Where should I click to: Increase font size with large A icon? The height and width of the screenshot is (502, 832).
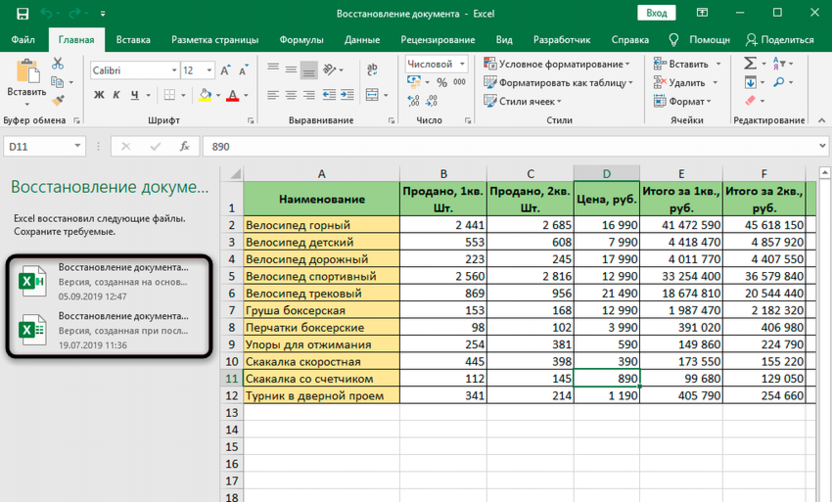[225, 71]
